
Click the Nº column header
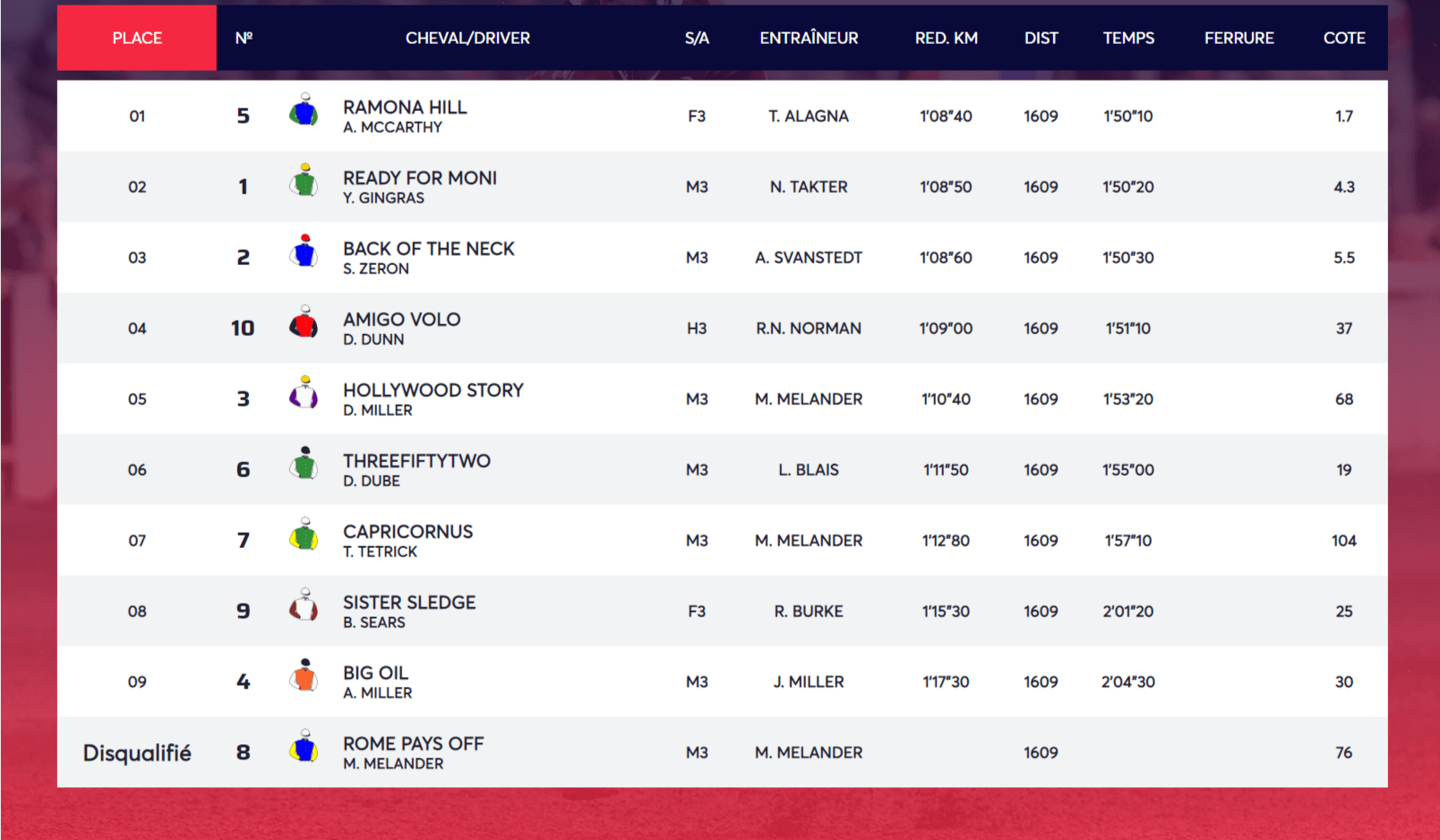244,38
